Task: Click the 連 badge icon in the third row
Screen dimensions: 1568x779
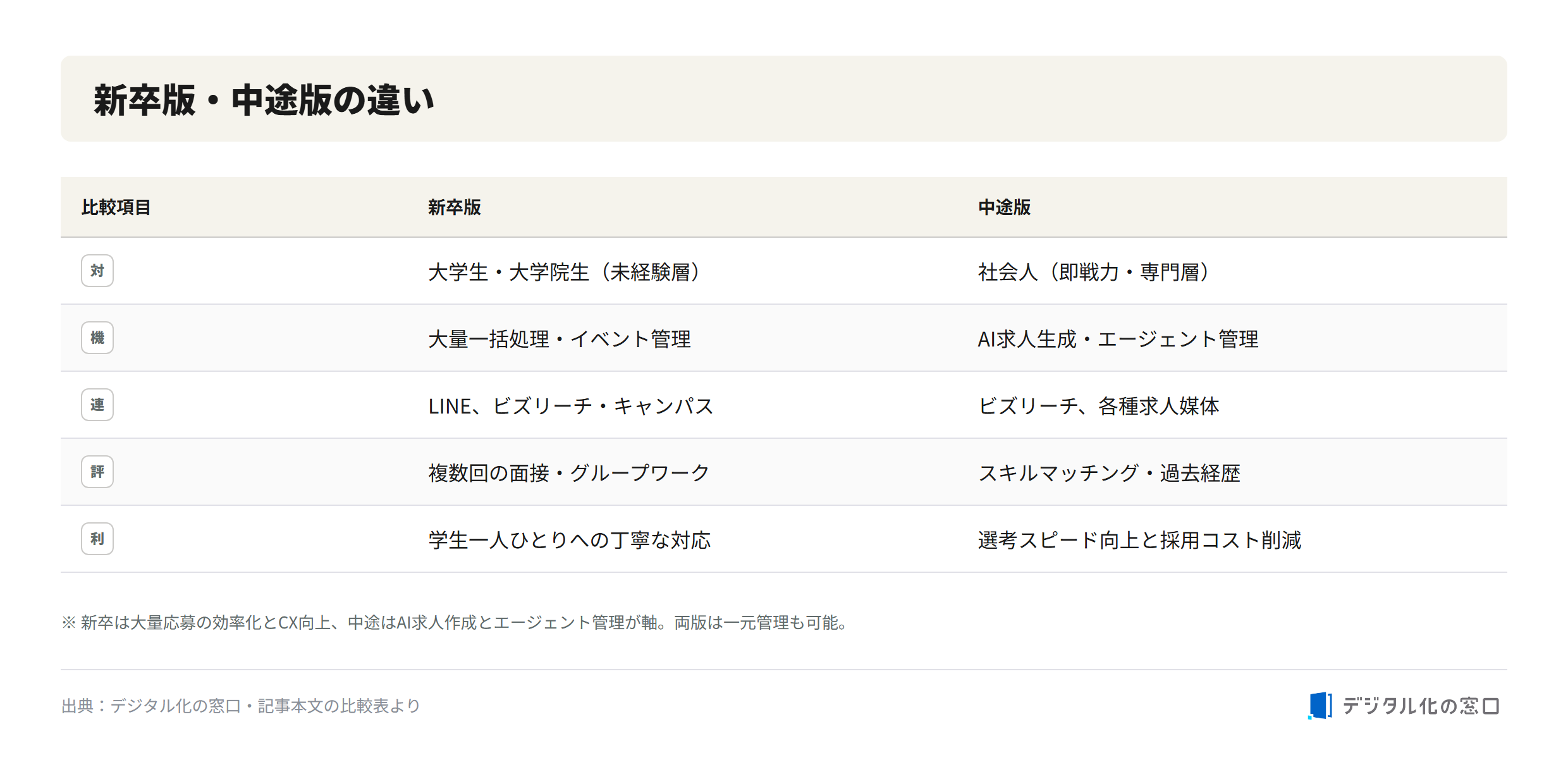Action: 97,405
